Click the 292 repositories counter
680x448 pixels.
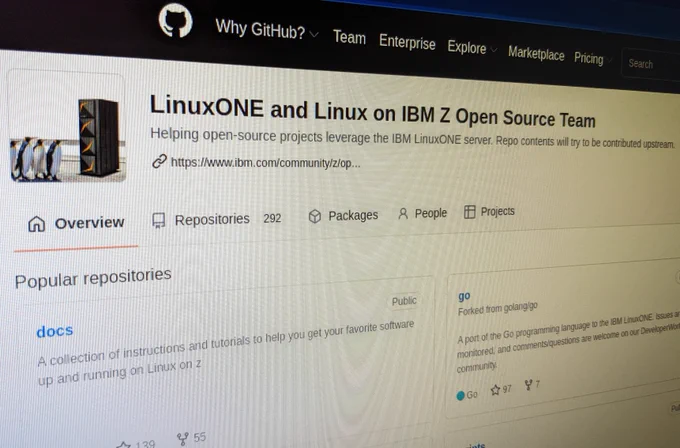(272, 218)
